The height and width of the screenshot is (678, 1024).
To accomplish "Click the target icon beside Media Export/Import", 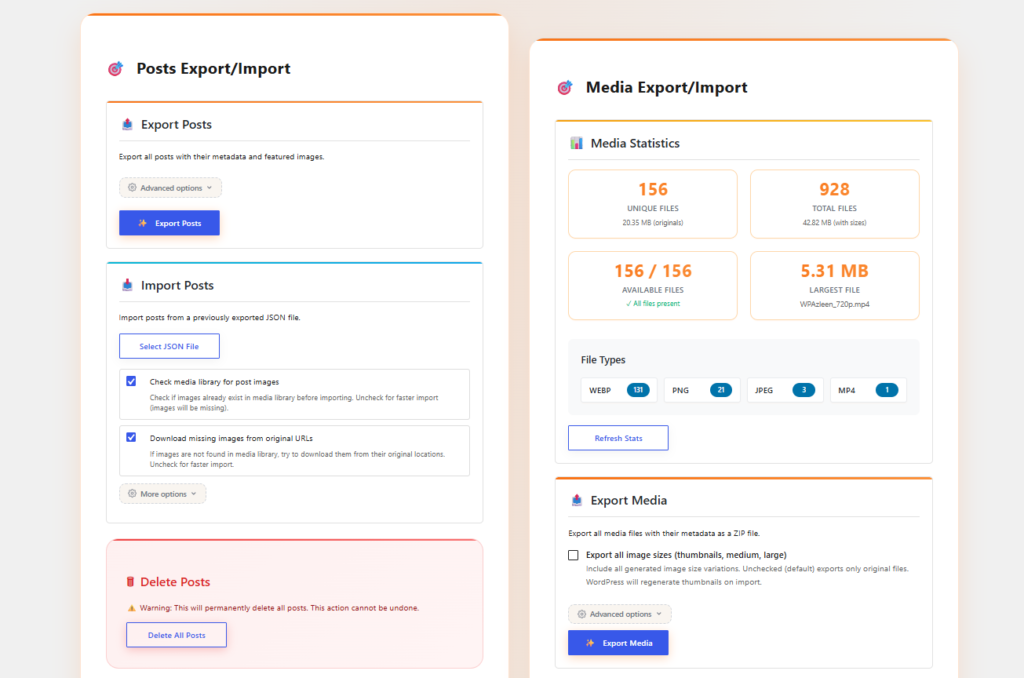I will [x=565, y=88].
